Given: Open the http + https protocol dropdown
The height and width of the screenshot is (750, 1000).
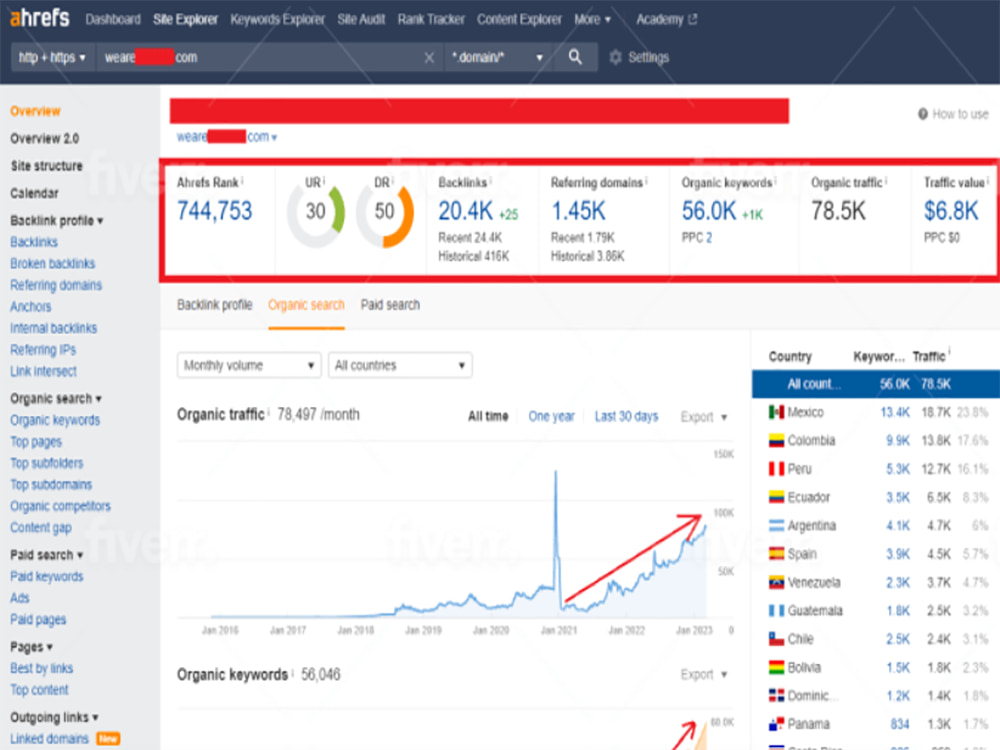Looking at the screenshot, I should [x=52, y=57].
